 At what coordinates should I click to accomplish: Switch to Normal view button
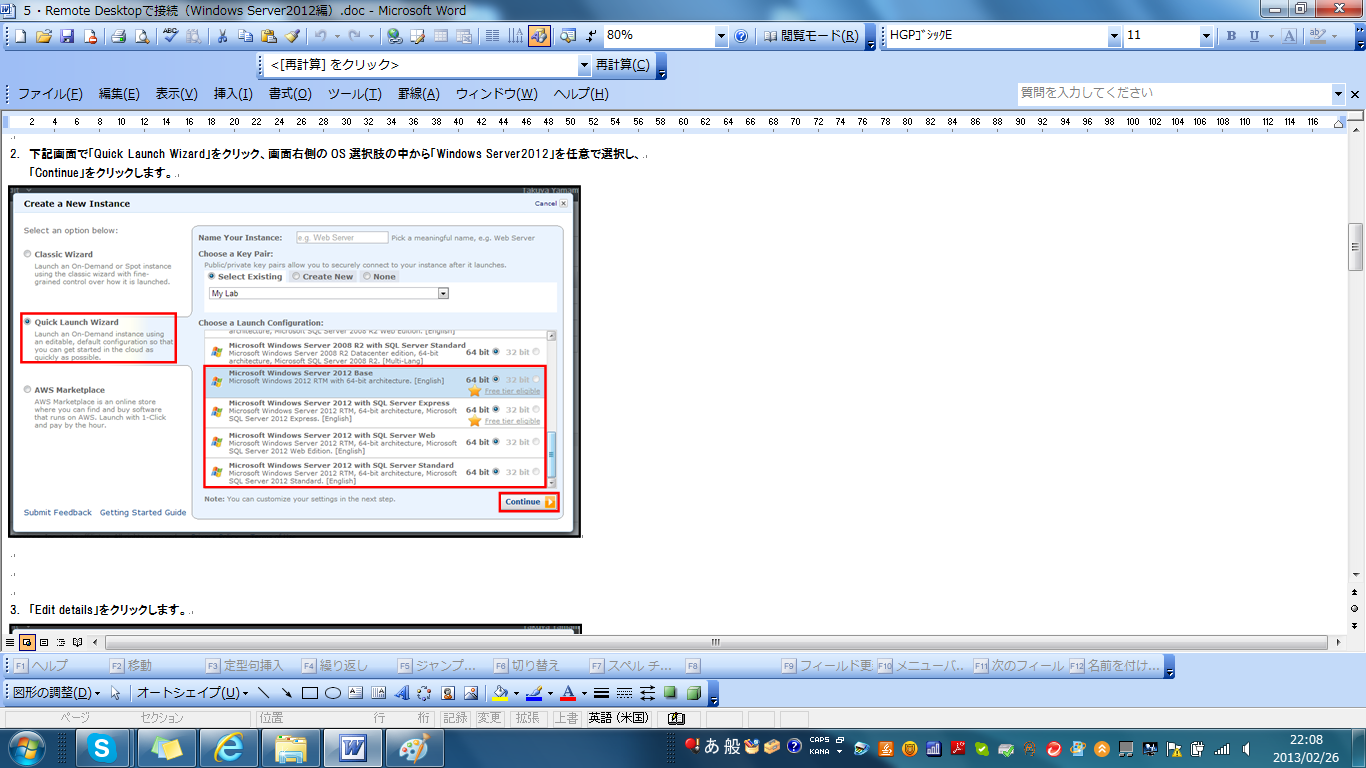click(10, 642)
